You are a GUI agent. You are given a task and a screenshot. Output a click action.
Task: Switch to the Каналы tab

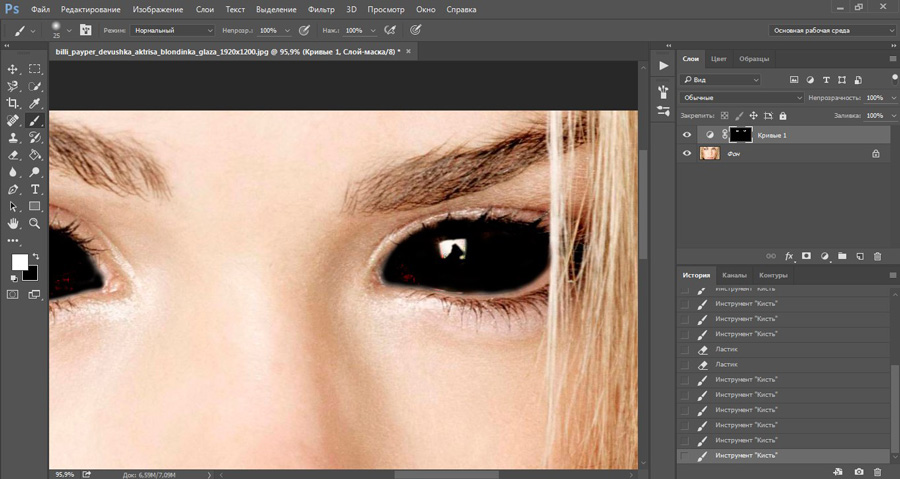coord(734,275)
